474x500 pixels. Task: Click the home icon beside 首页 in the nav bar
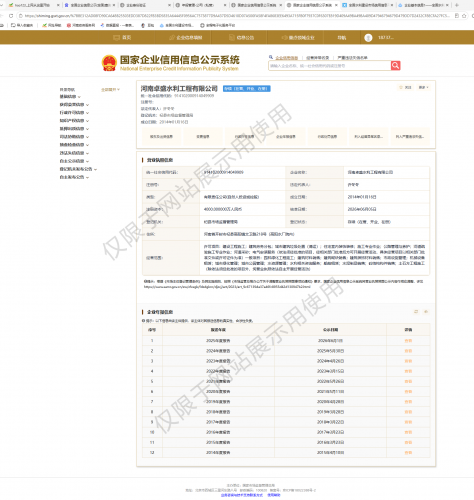click(x=116, y=38)
